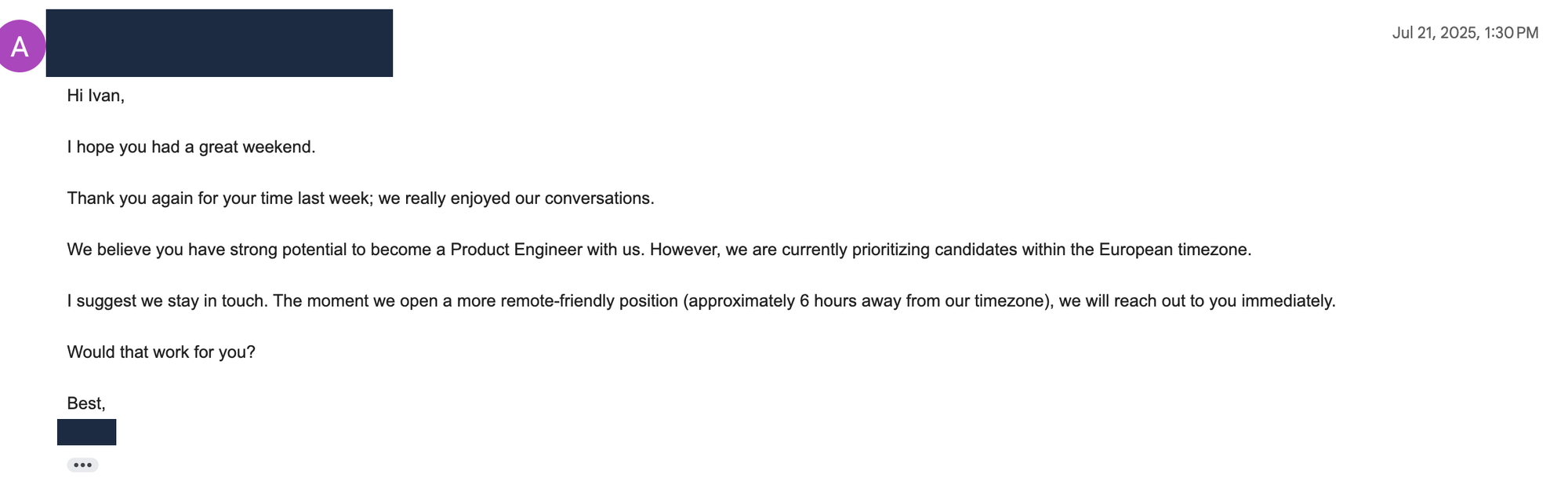The width and height of the screenshot is (1568, 492).
Task: Click the 'Hi Ivan,' greeting line
Action: pos(96,96)
